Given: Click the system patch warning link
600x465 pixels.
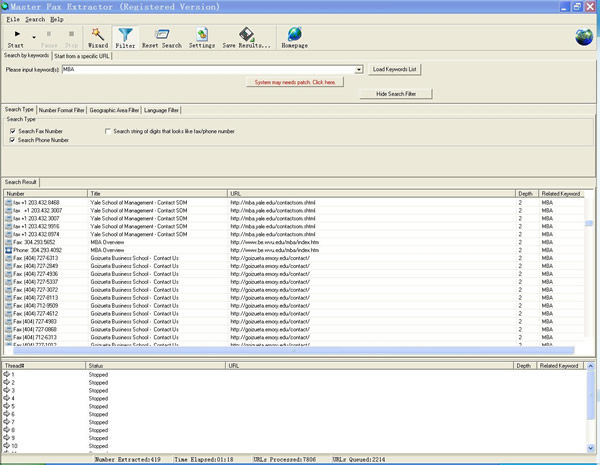Looking at the screenshot, I should 295,81.
